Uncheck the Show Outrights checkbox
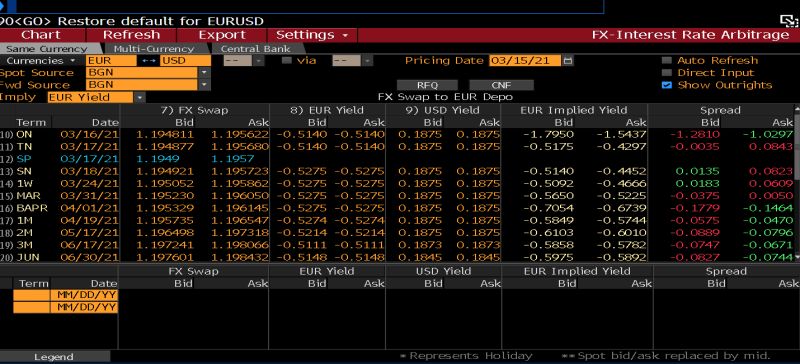The width and height of the screenshot is (800, 364). (666, 85)
